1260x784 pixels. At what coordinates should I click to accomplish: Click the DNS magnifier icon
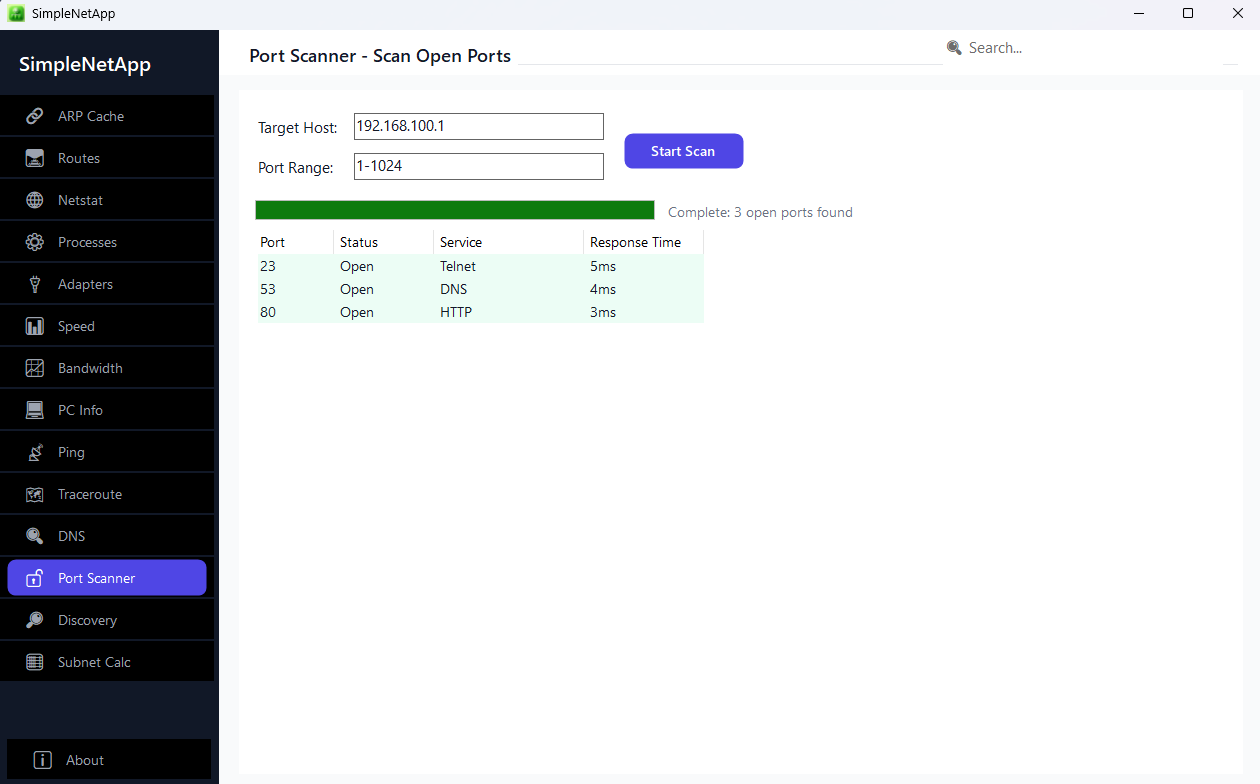[x=35, y=536]
